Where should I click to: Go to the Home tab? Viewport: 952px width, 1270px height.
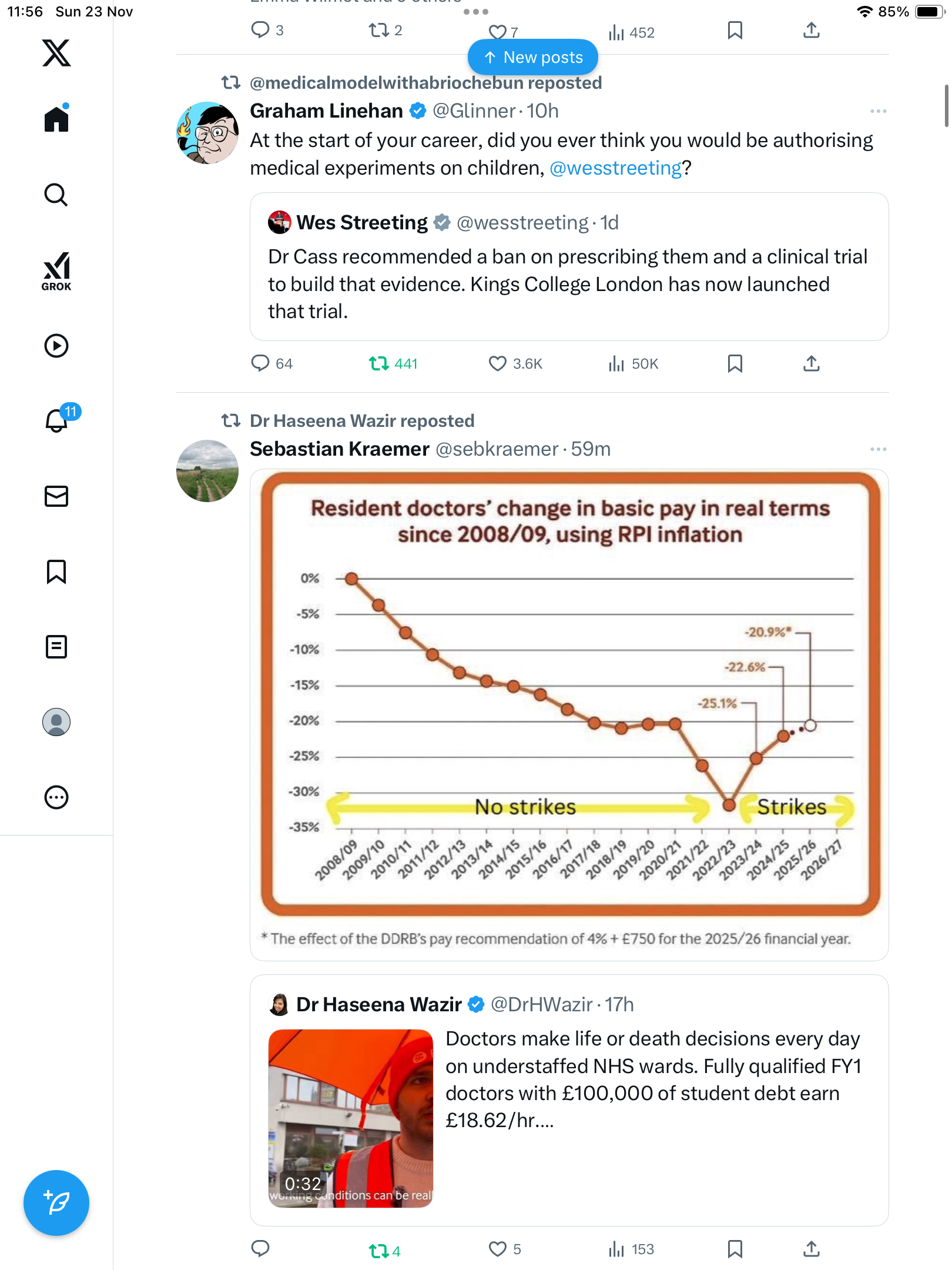coord(56,119)
